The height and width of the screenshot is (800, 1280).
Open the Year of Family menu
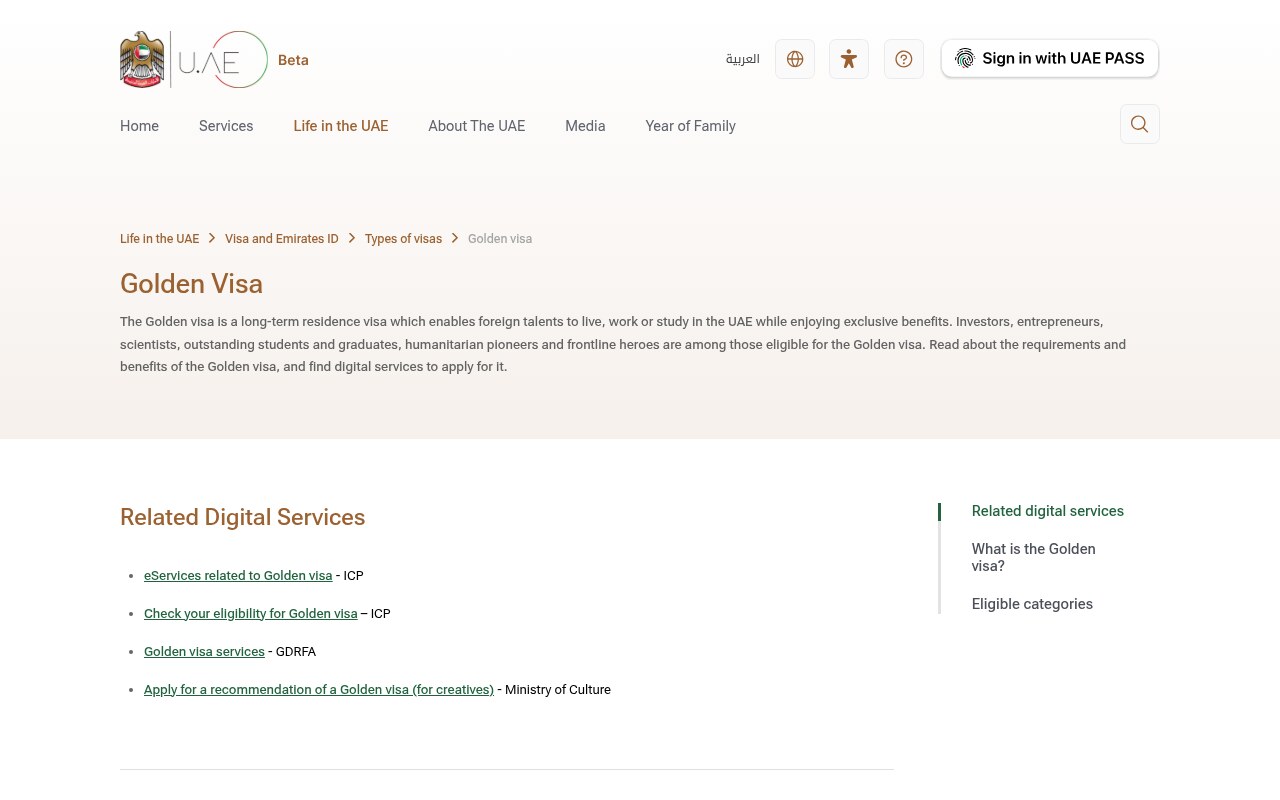click(690, 126)
